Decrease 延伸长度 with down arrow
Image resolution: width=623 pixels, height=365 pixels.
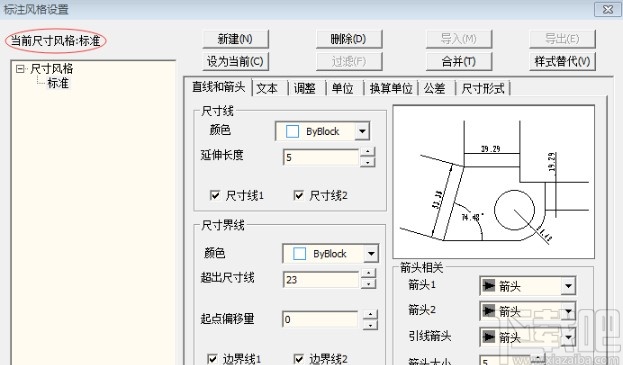(x=368, y=162)
